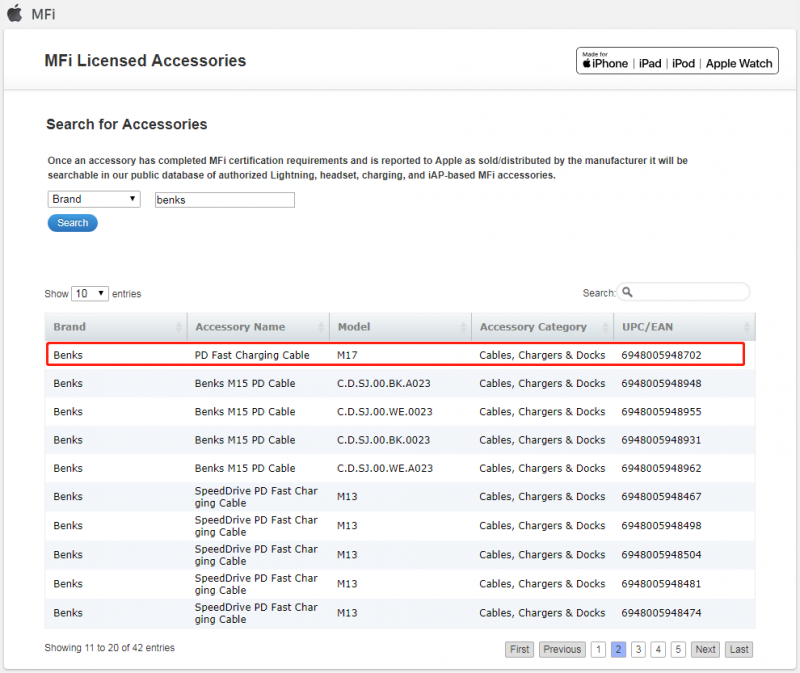Image resolution: width=800 pixels, height=673 pixels.
Task: Sort table by Brand column arrows
Action: click(179, 327)
